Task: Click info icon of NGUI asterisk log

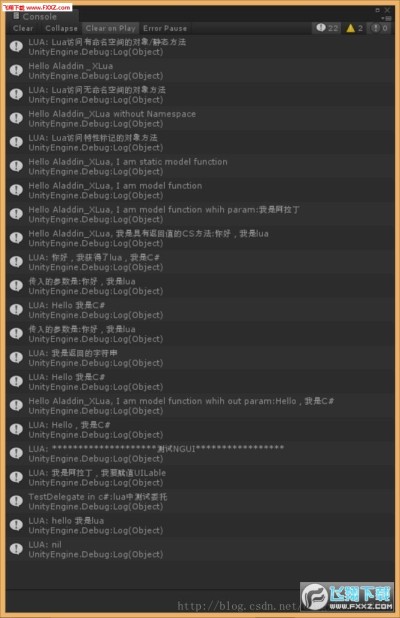Action: pyautogui.click(x=16, y=453)
